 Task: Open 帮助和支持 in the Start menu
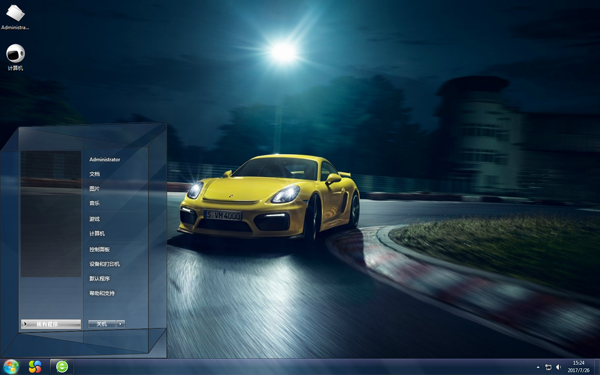tap(102, 293)
